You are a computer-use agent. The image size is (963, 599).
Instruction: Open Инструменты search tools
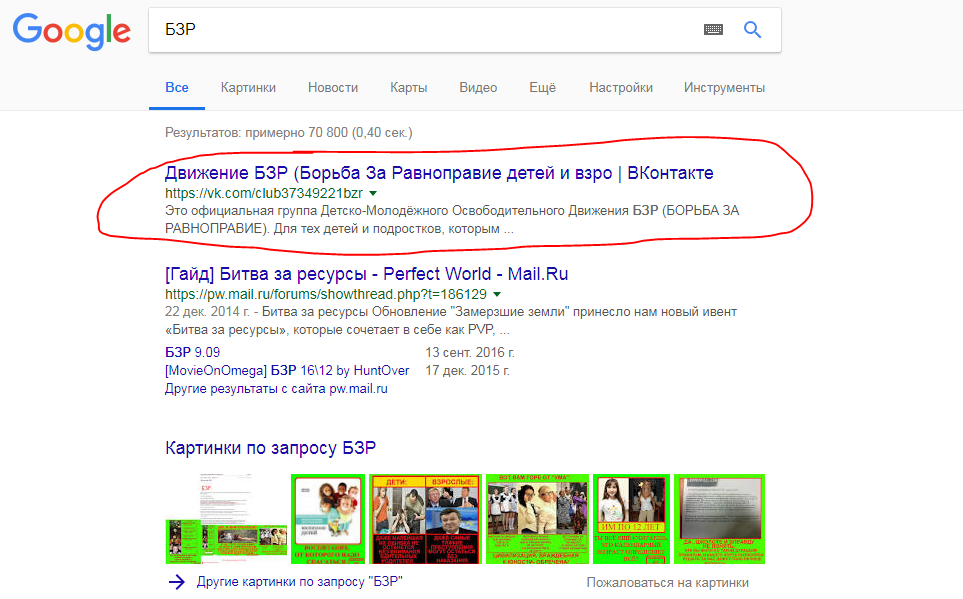coord(724,88)
